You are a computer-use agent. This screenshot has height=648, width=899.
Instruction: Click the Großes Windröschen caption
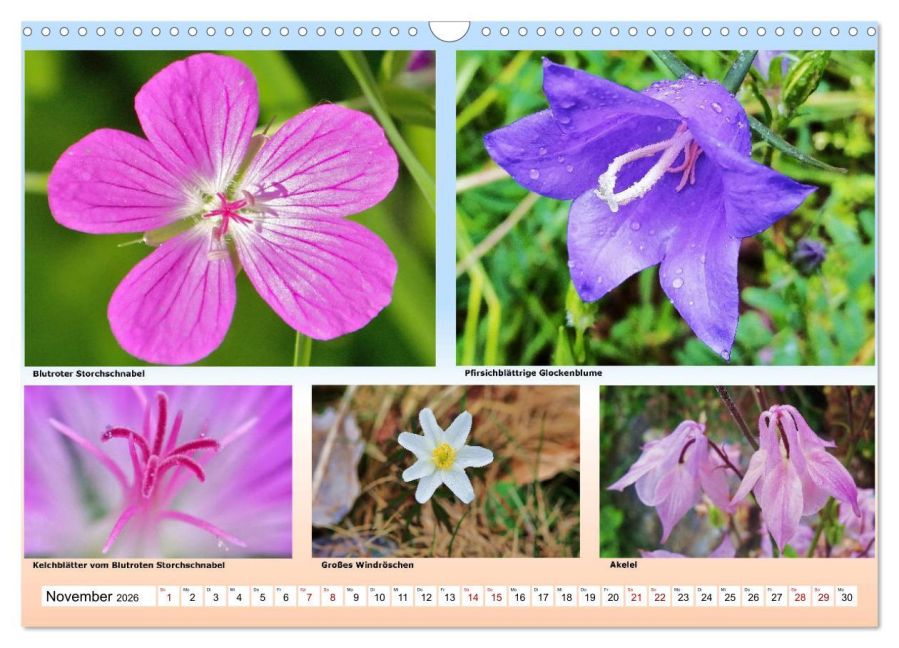coord(368,565)
